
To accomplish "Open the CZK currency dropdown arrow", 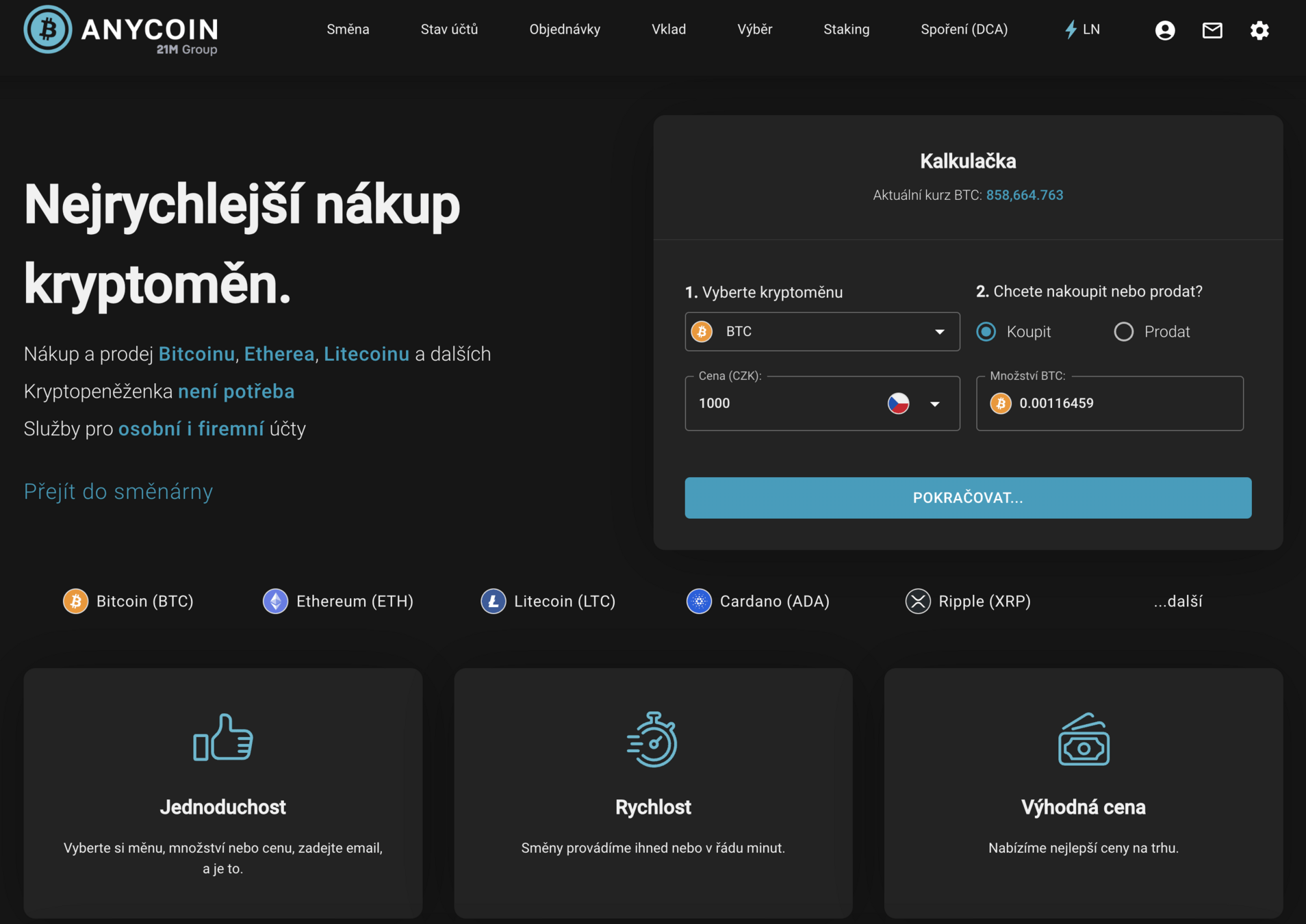I will click(935, 404).
